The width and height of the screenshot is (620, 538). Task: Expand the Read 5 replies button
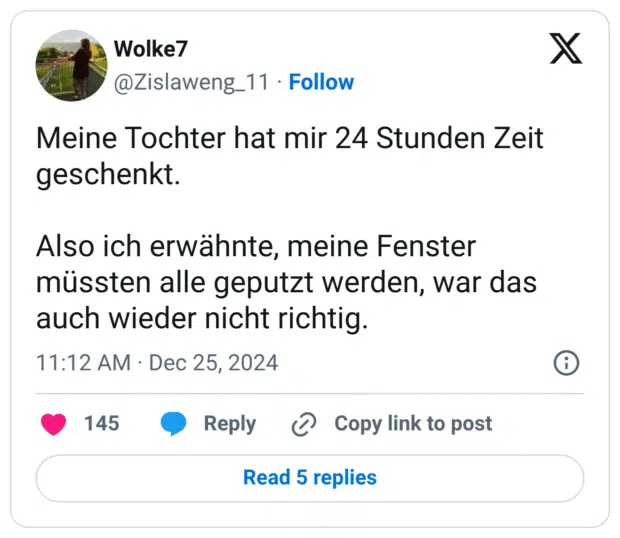click(x=310, y=478)
